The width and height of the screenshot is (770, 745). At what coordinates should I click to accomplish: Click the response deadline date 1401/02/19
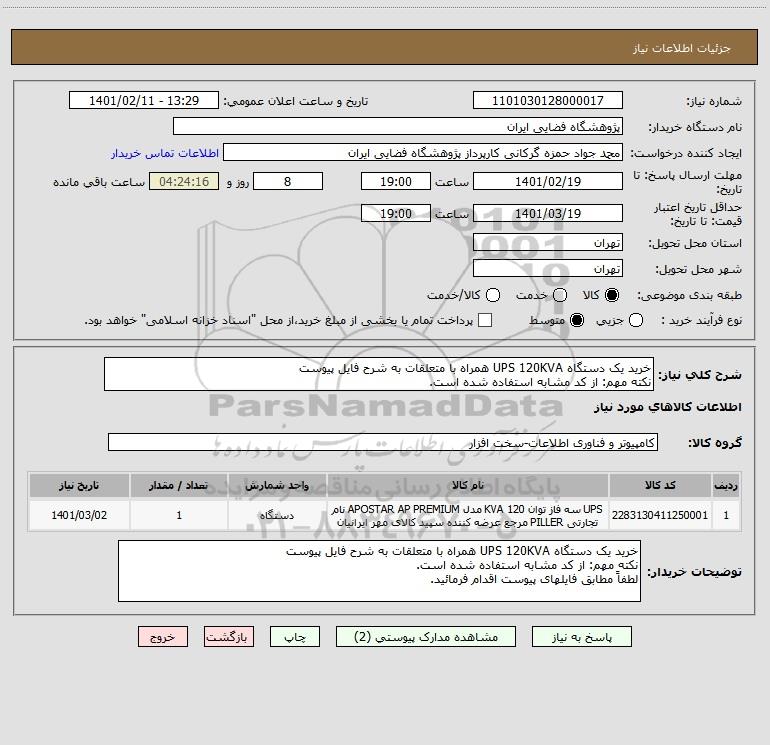point(548,181)
